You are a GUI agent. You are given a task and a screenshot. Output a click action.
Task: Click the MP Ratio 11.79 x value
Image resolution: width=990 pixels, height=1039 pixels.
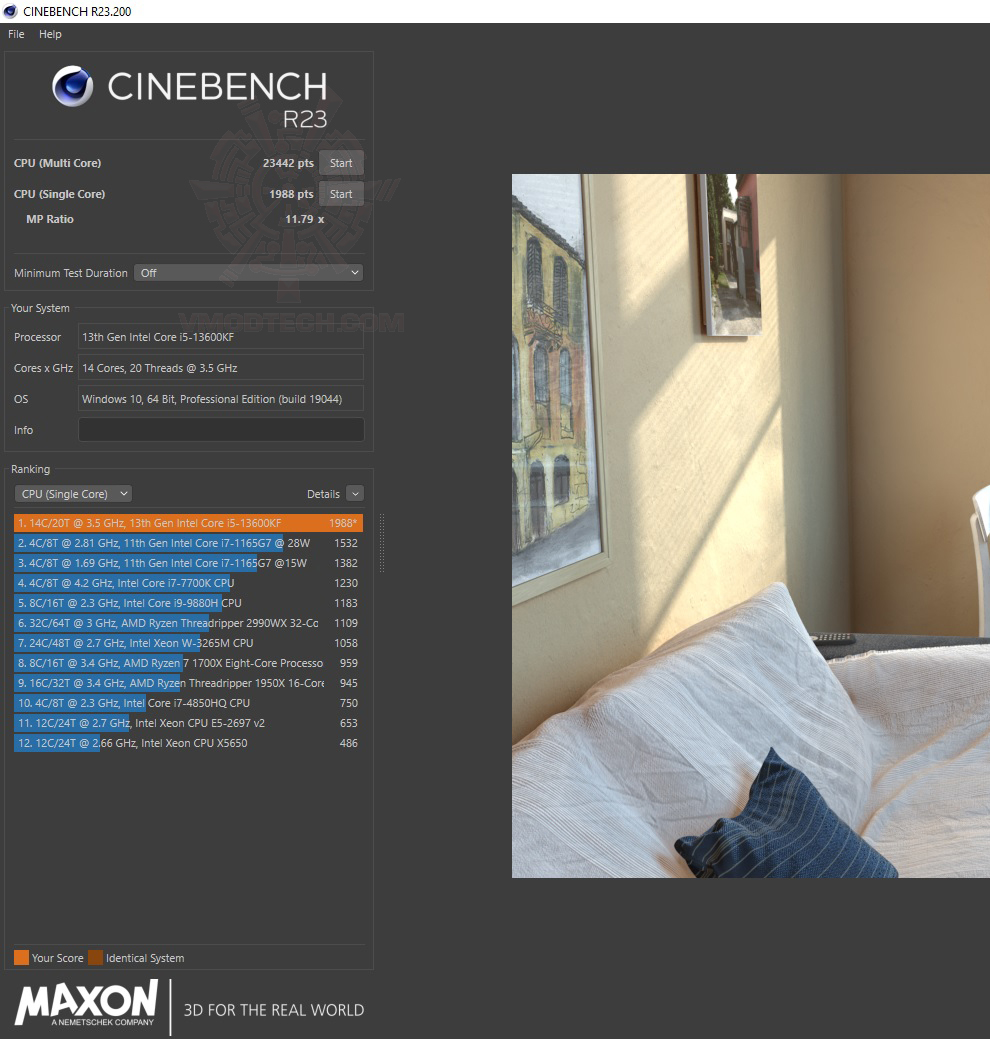[304, 219]
